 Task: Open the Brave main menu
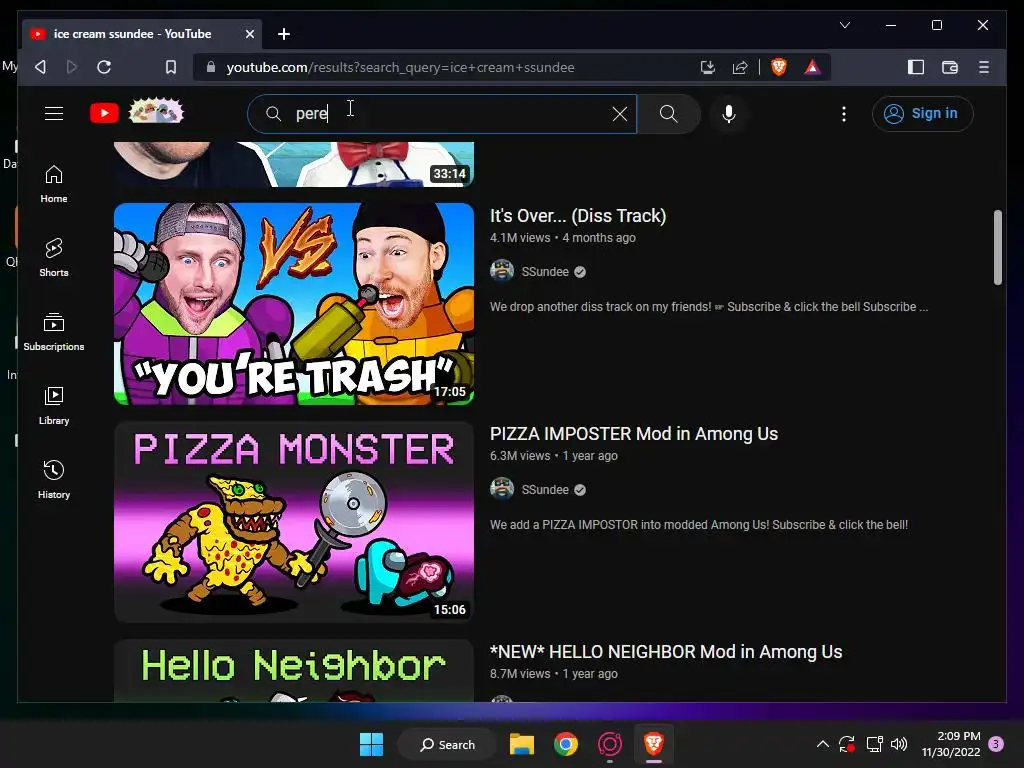coord(984,67)
